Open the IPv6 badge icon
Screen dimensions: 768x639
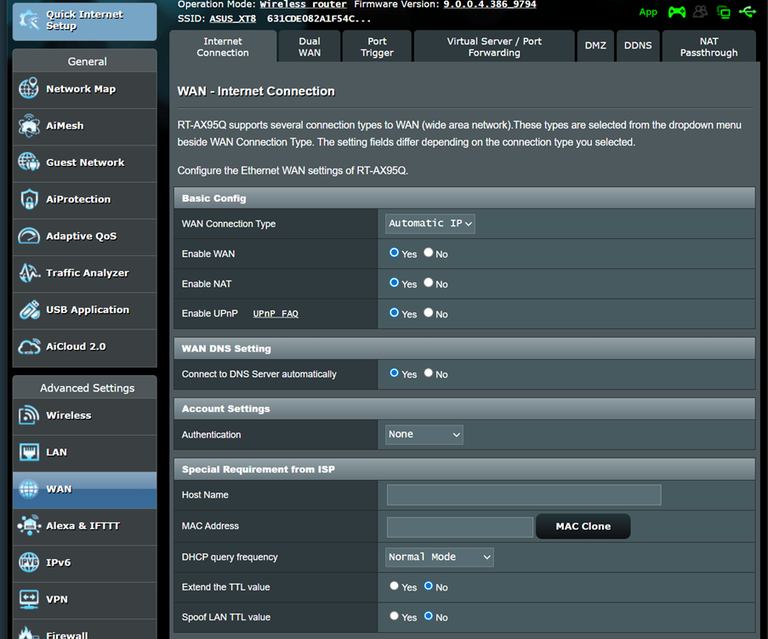point(28,562)
